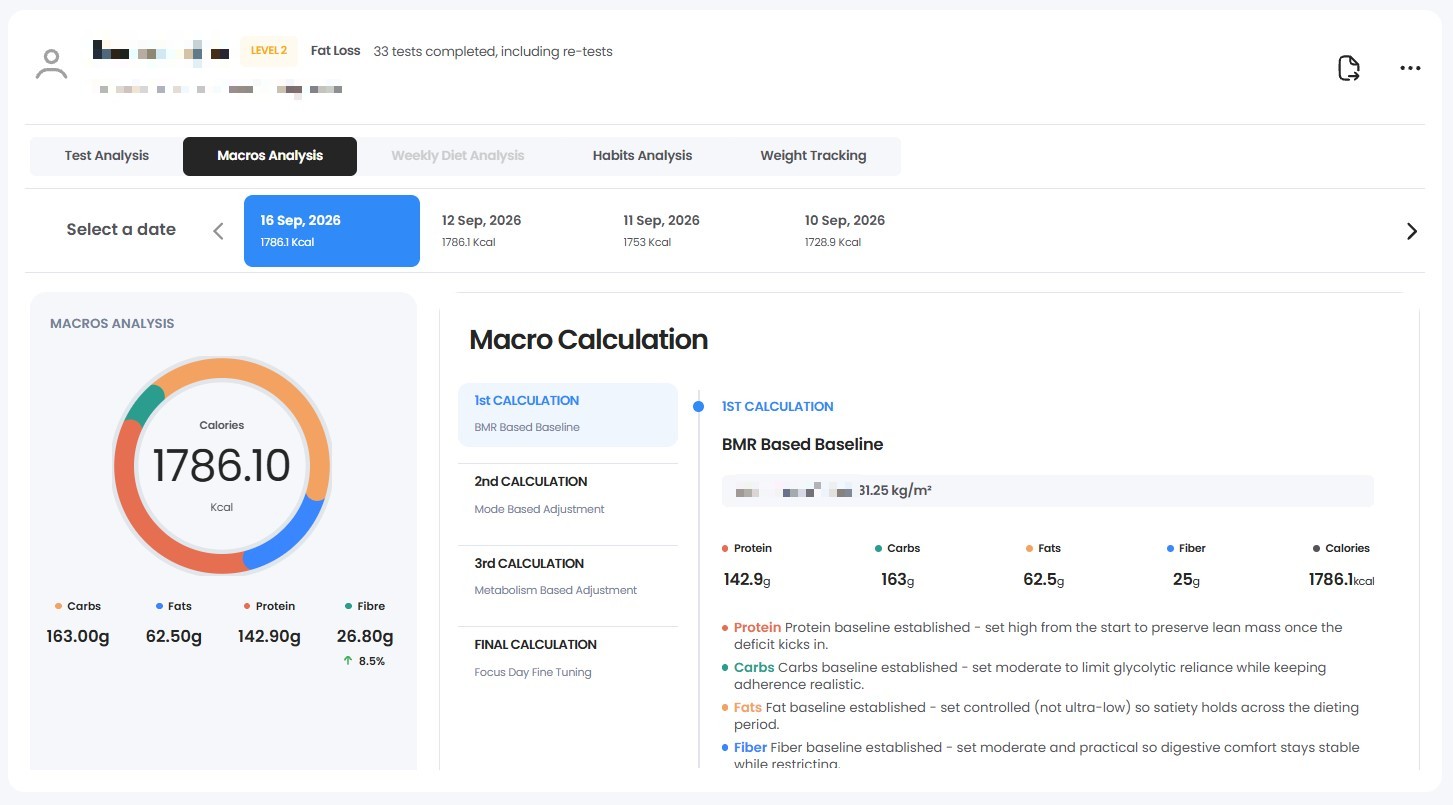Pick the 10 Sep, 2026 date card
The width and height of the screenshot is (1453, 805).
coord(876,231)
